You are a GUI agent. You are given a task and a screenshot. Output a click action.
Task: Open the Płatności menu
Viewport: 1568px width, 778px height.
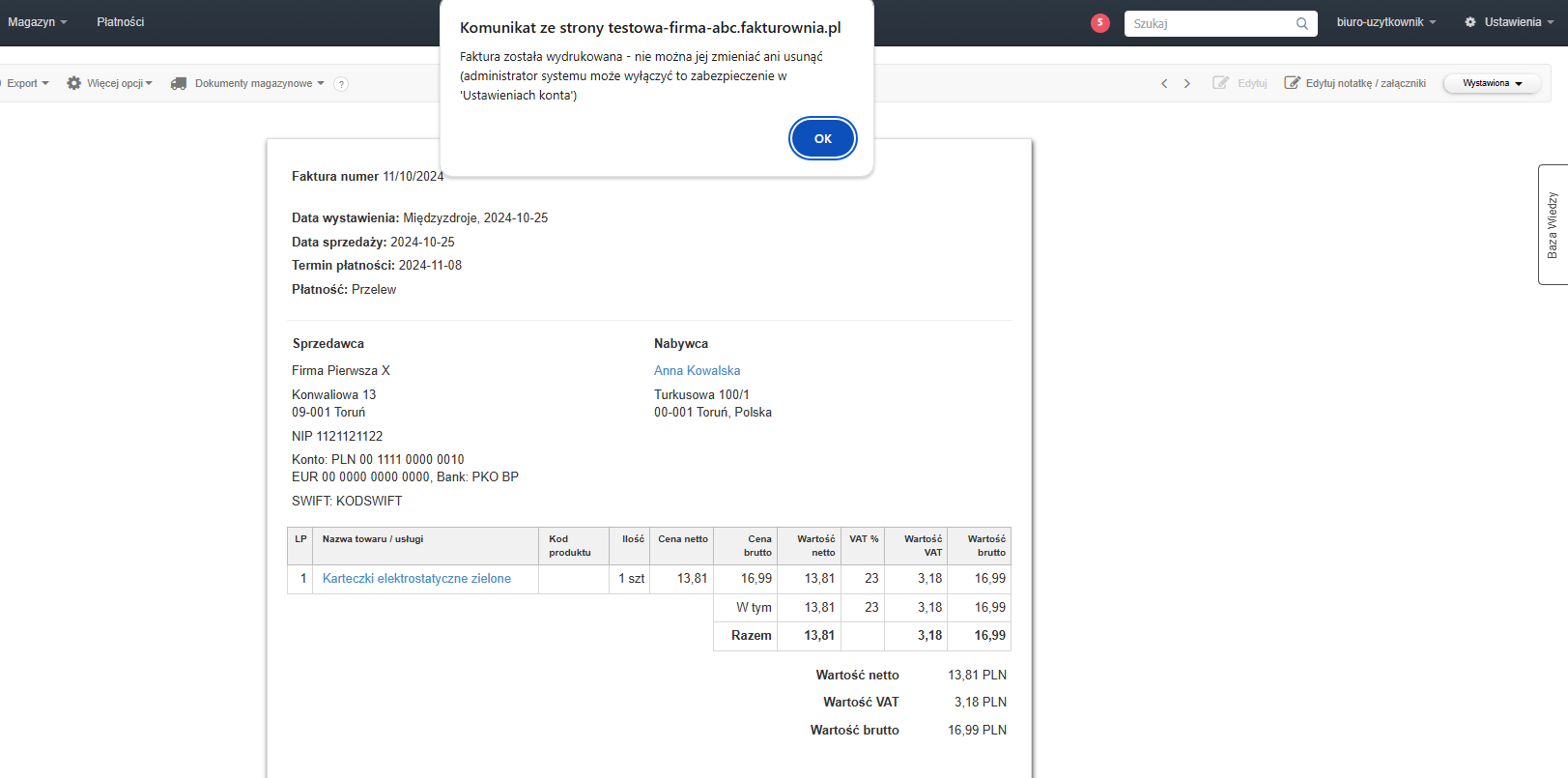coord(121,22)
